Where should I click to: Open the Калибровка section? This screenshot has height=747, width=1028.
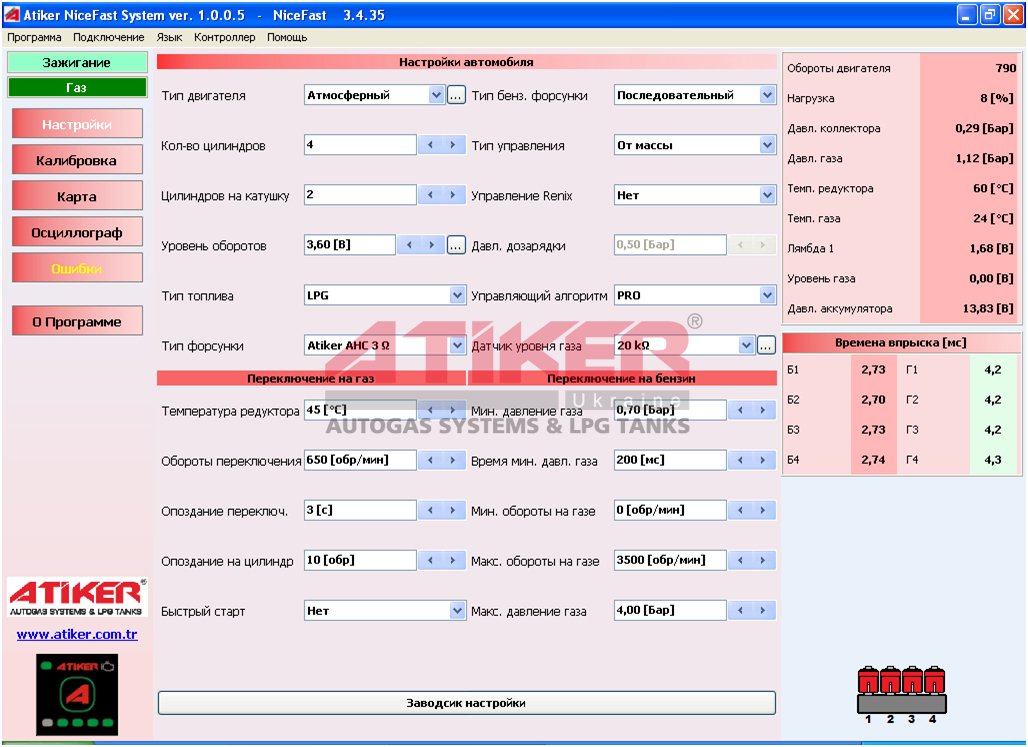pos(77,160)
